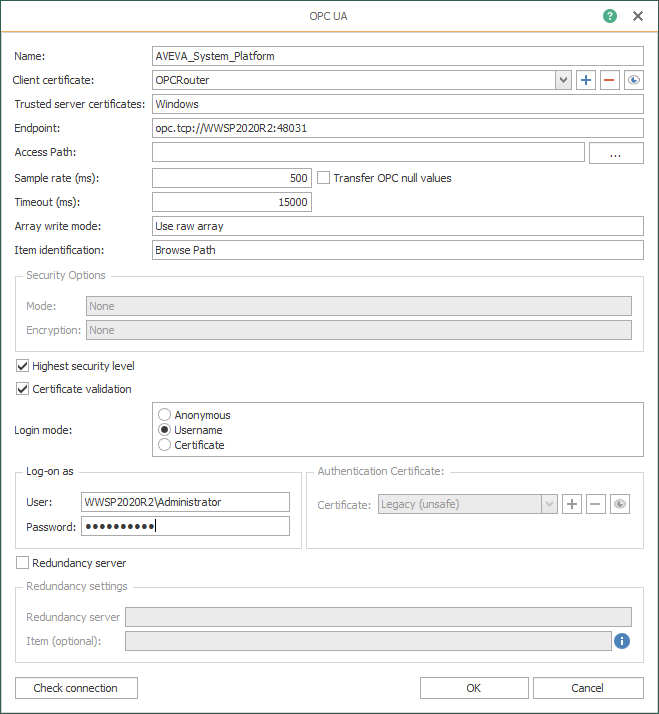Cancel the OPC UA dialog

coord(588,688)
